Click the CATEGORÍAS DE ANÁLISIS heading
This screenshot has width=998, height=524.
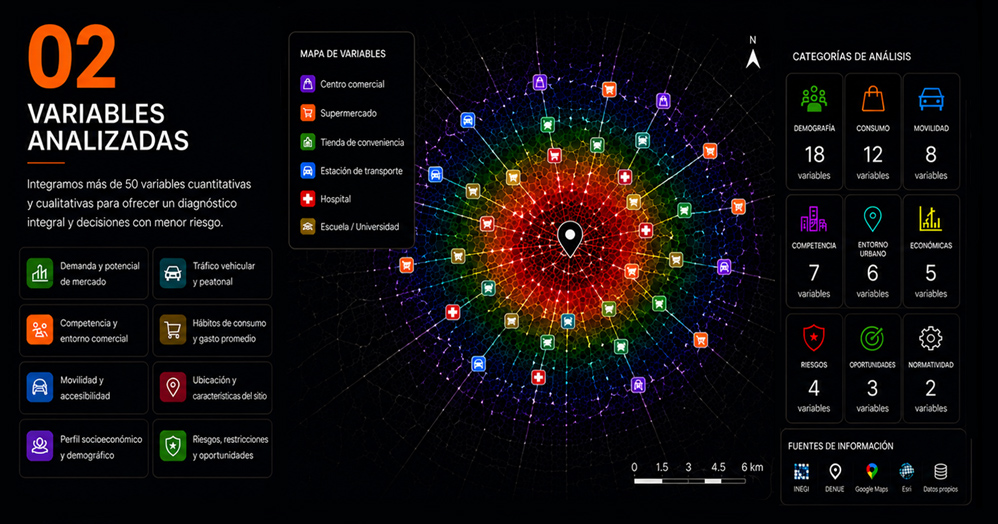[x=852, y=57]
